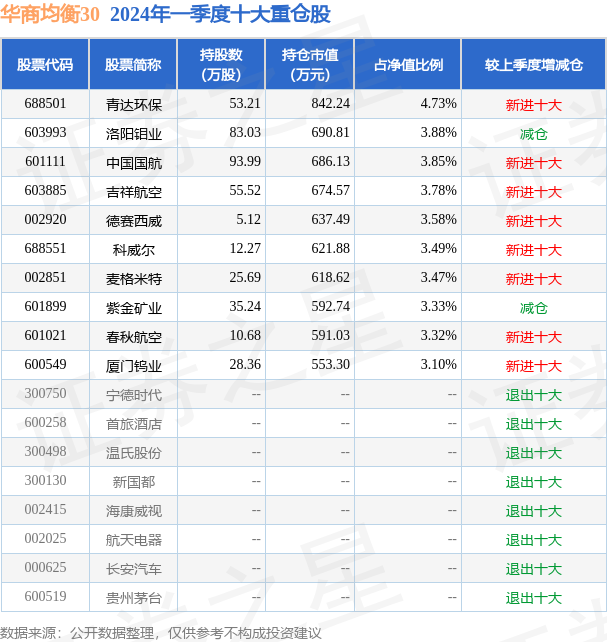Click 退出十大 in the 贵州茅台 row
Image resolution: width=607 pixels, height=642 pixels.
534,599
